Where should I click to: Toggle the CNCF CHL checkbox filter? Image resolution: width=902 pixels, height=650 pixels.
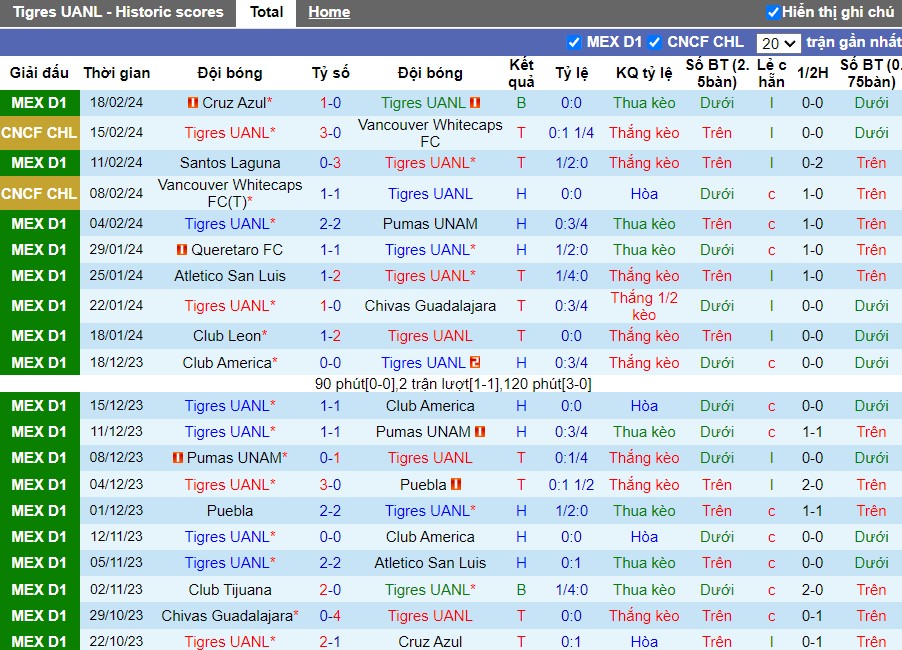click(x=654, y=42)
